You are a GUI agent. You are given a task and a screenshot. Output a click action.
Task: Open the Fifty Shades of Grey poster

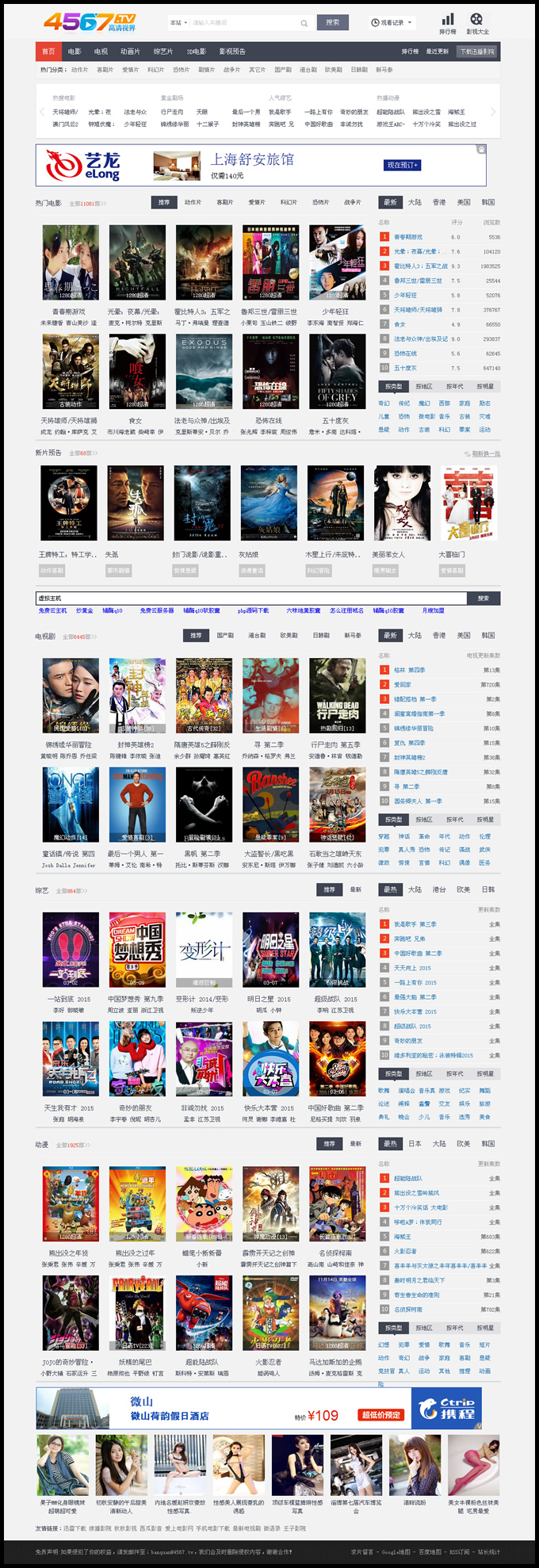[337, 371]
